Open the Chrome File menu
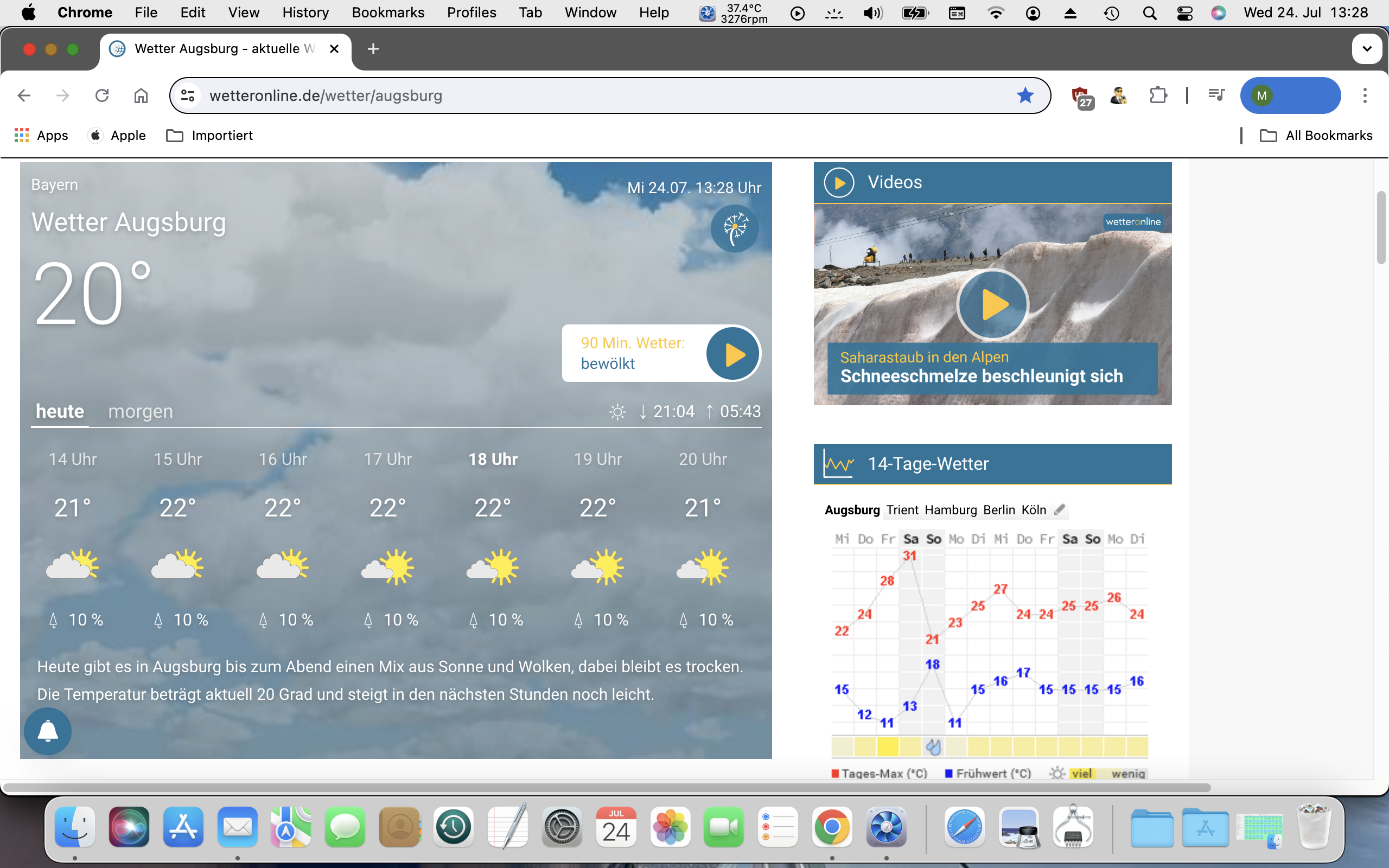 (146, 12)
